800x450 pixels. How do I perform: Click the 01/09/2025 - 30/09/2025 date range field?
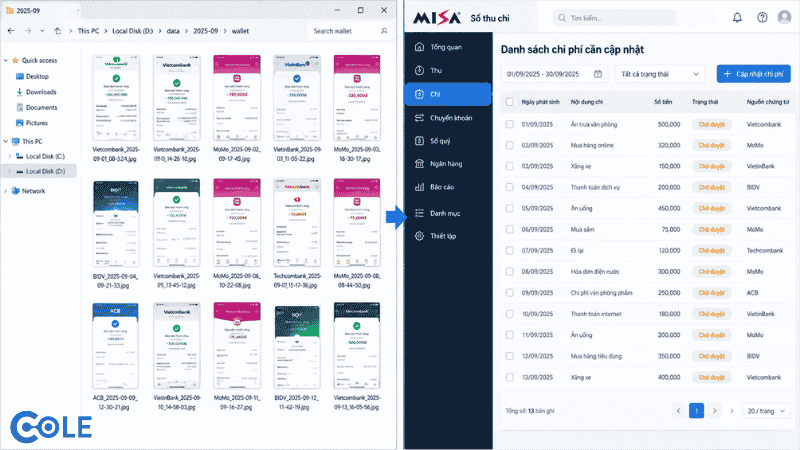point(555,74)
